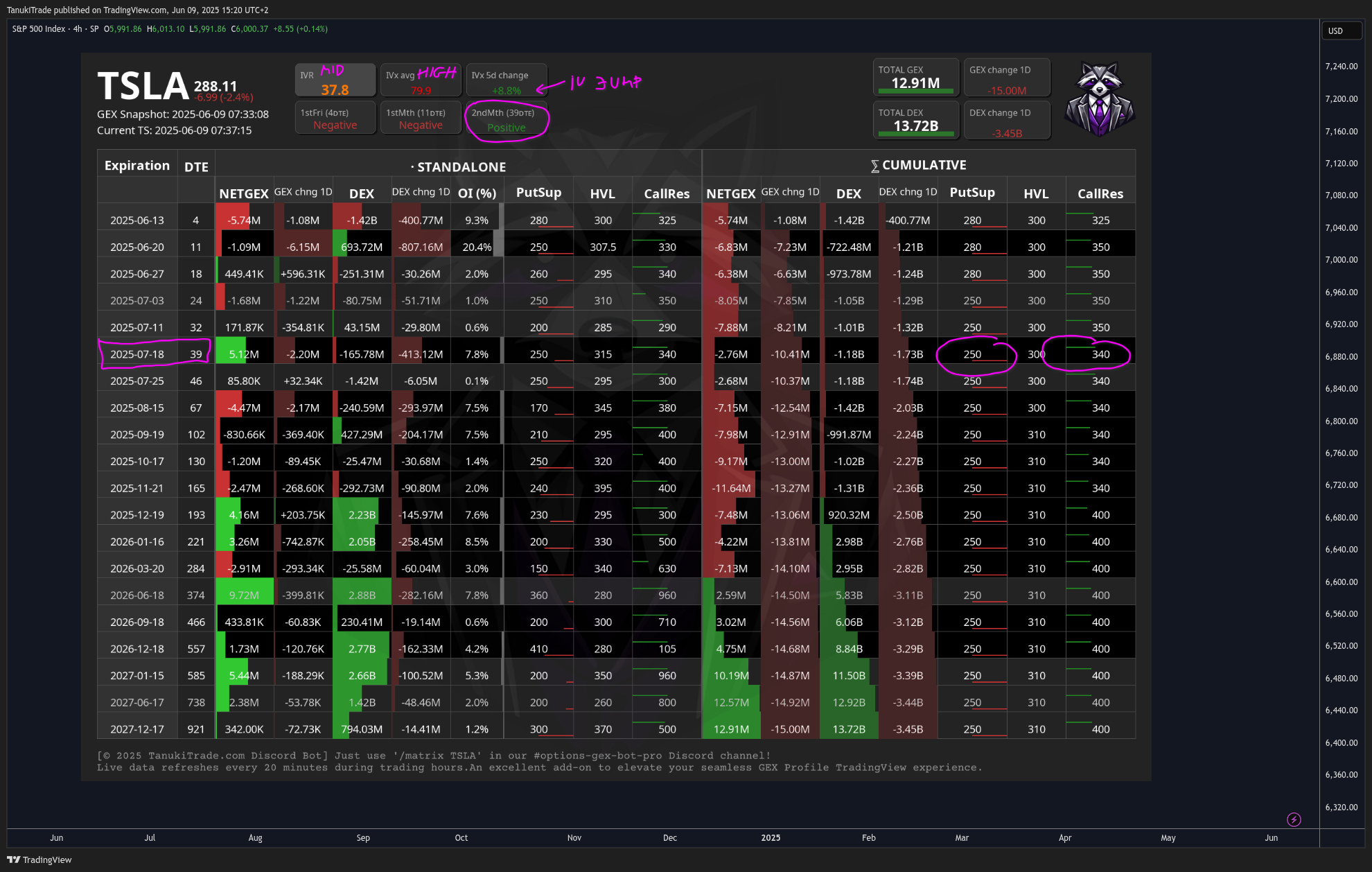Select the 2026-03-20 expiration row label

point(137,569)
